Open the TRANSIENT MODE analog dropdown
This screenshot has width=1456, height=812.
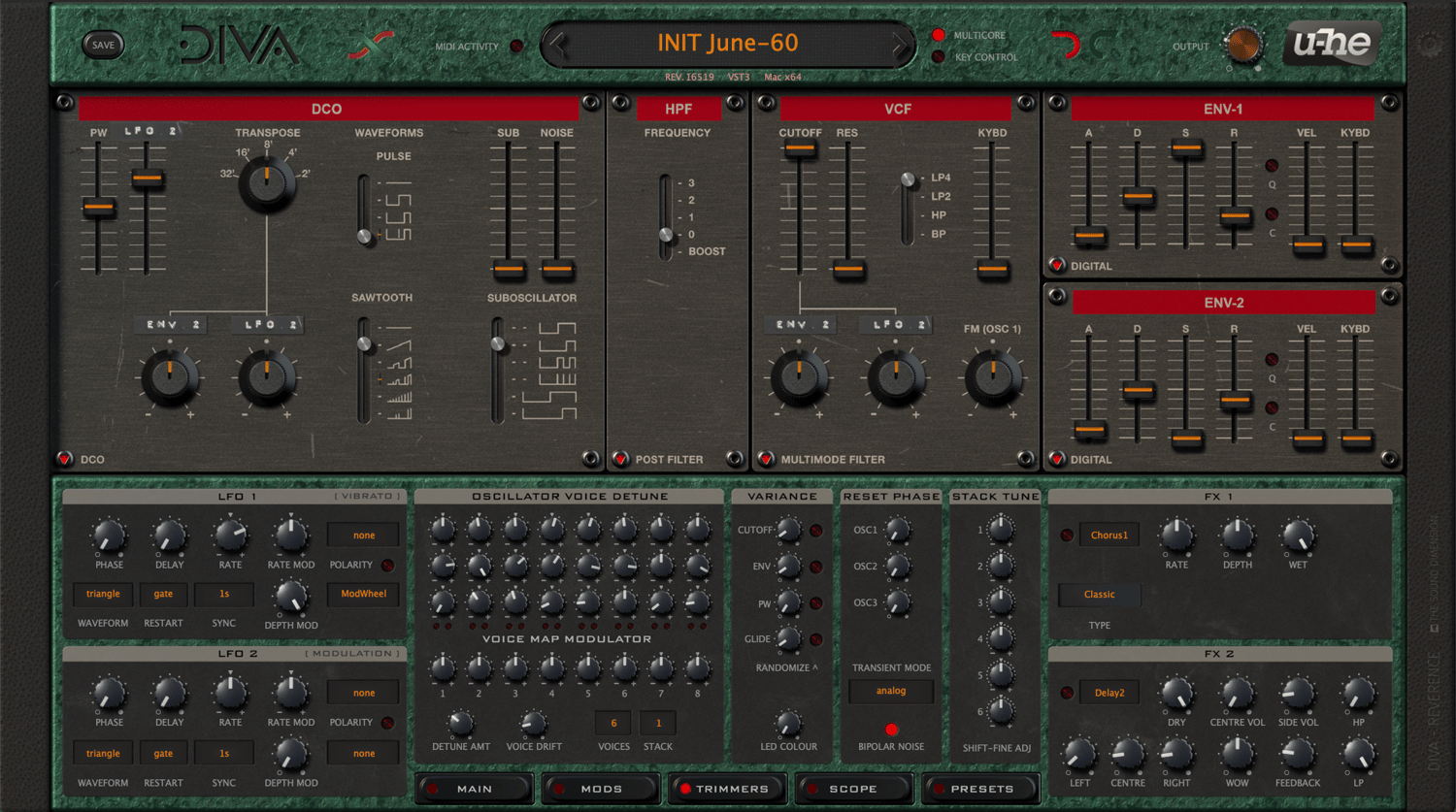891,691
